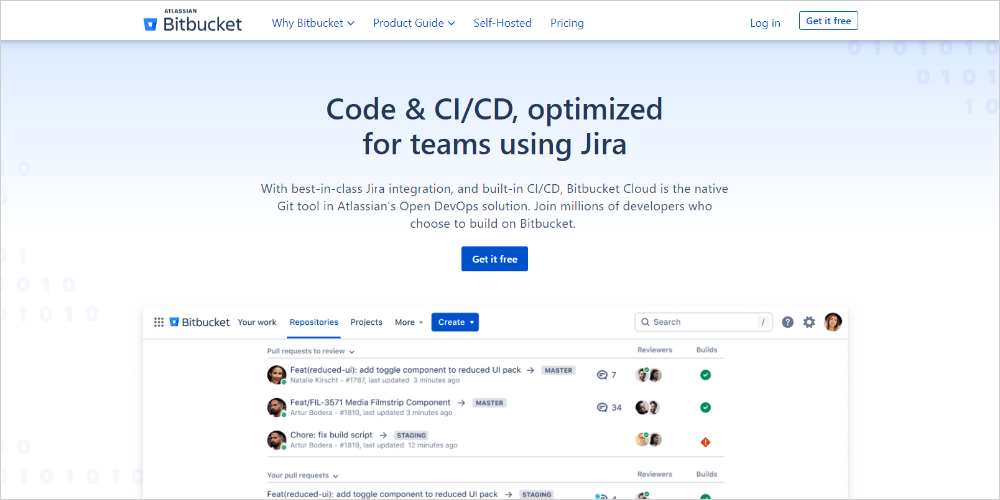
Task: Open the settings gear icon
Action: (809, 322)
